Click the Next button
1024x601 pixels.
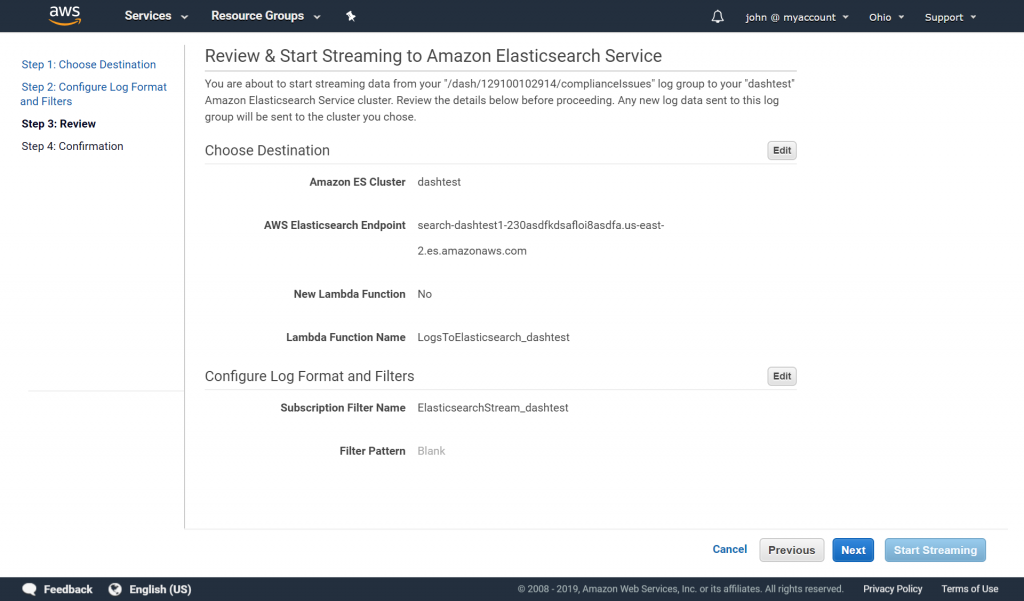pyautogui.click(x=853, y=550)
